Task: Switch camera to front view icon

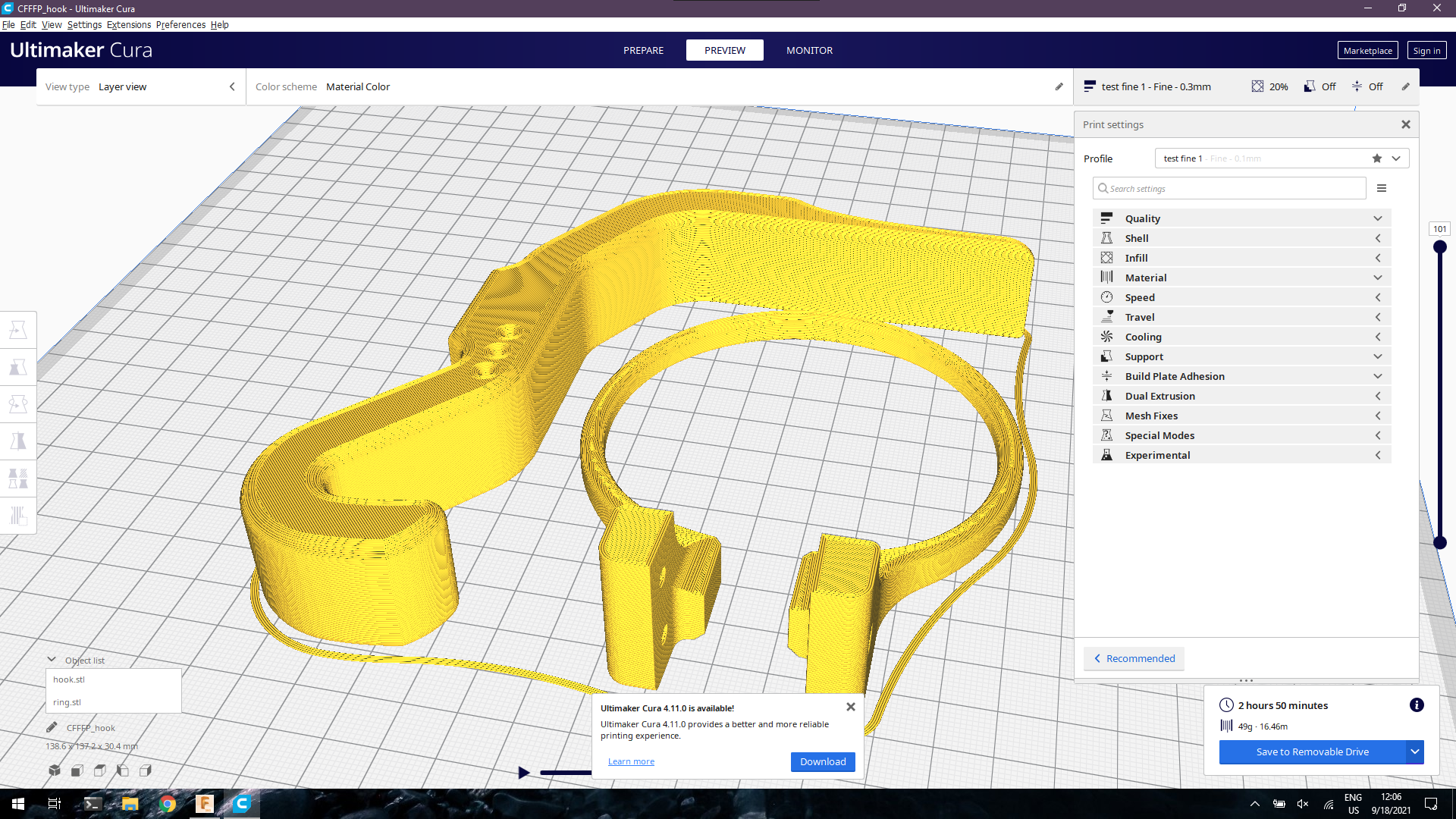Action: click(x=77, y=770)
